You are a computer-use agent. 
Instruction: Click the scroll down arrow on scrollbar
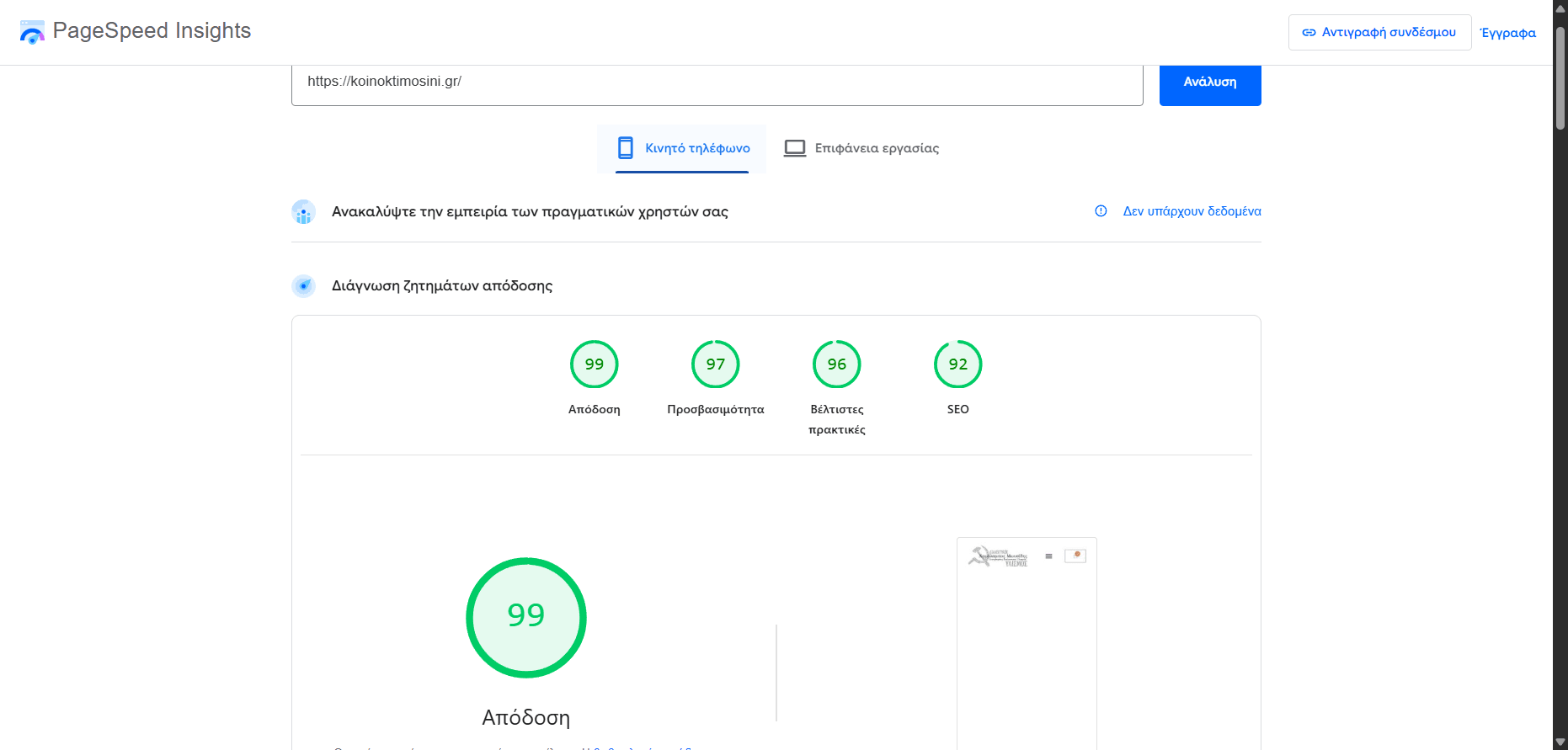pyautogui.click(x=1560, y=742)
